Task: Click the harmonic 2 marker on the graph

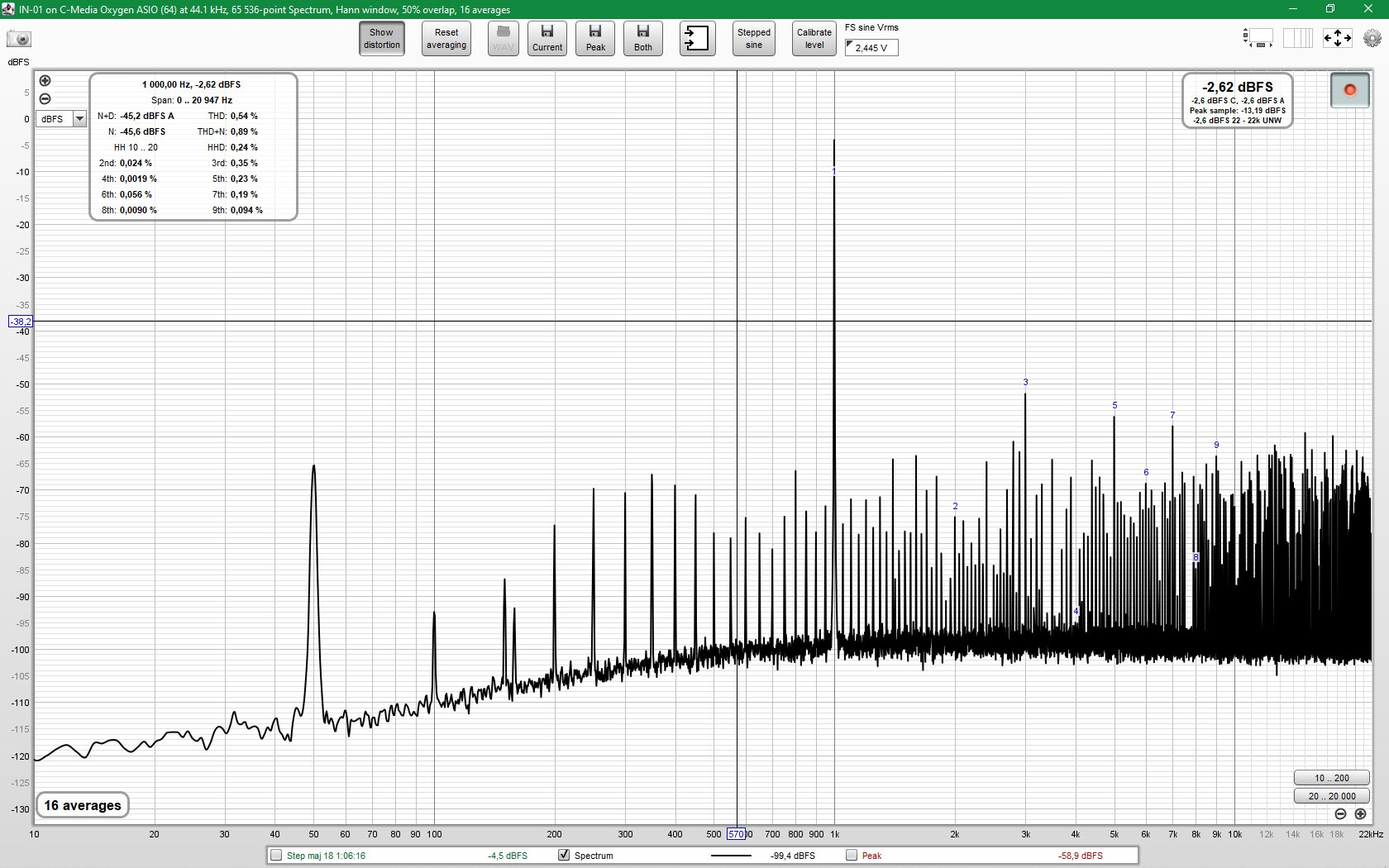Action: 955,506
